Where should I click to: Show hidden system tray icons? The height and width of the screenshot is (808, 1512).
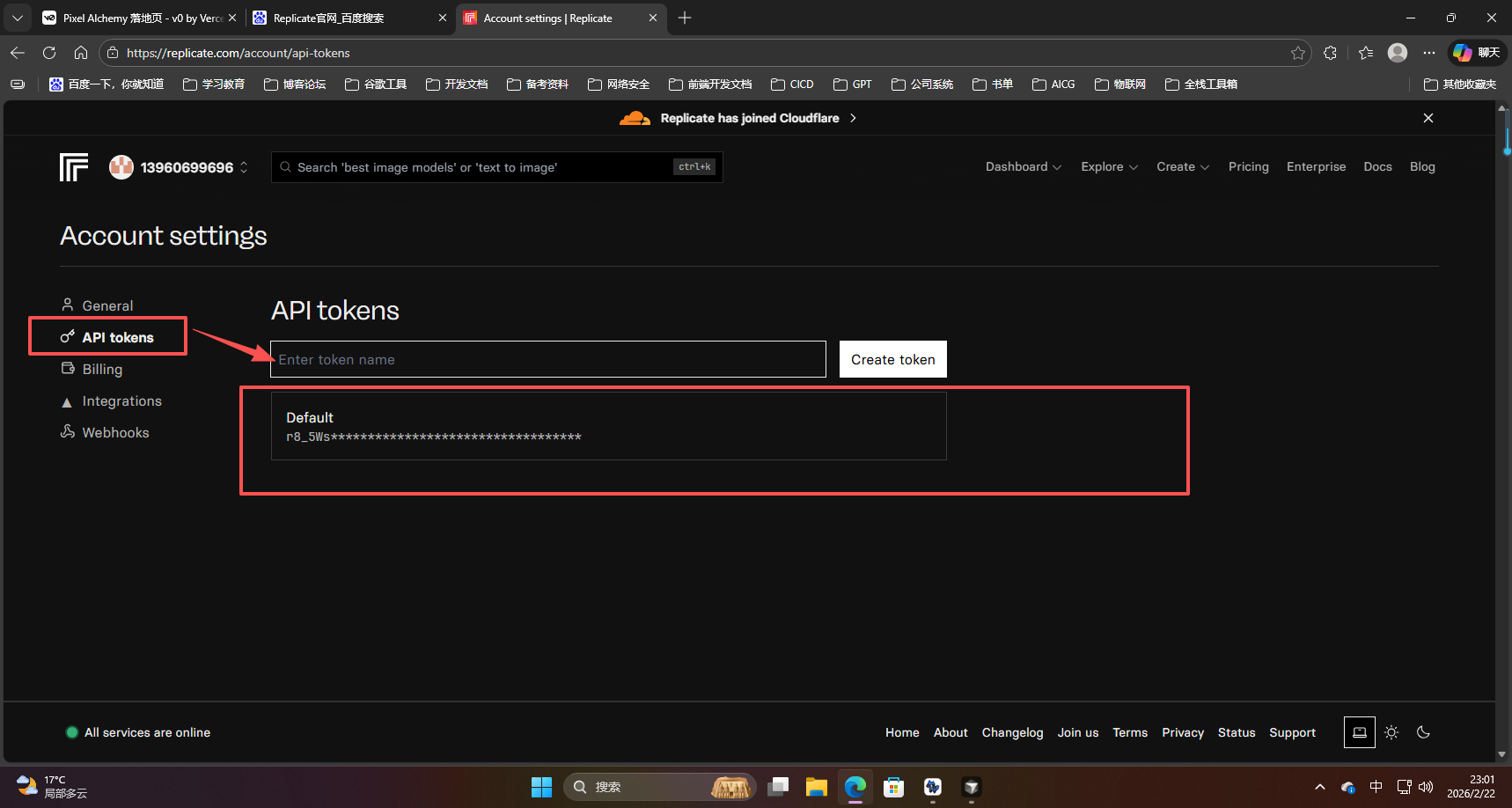[x=1319, y=787]
